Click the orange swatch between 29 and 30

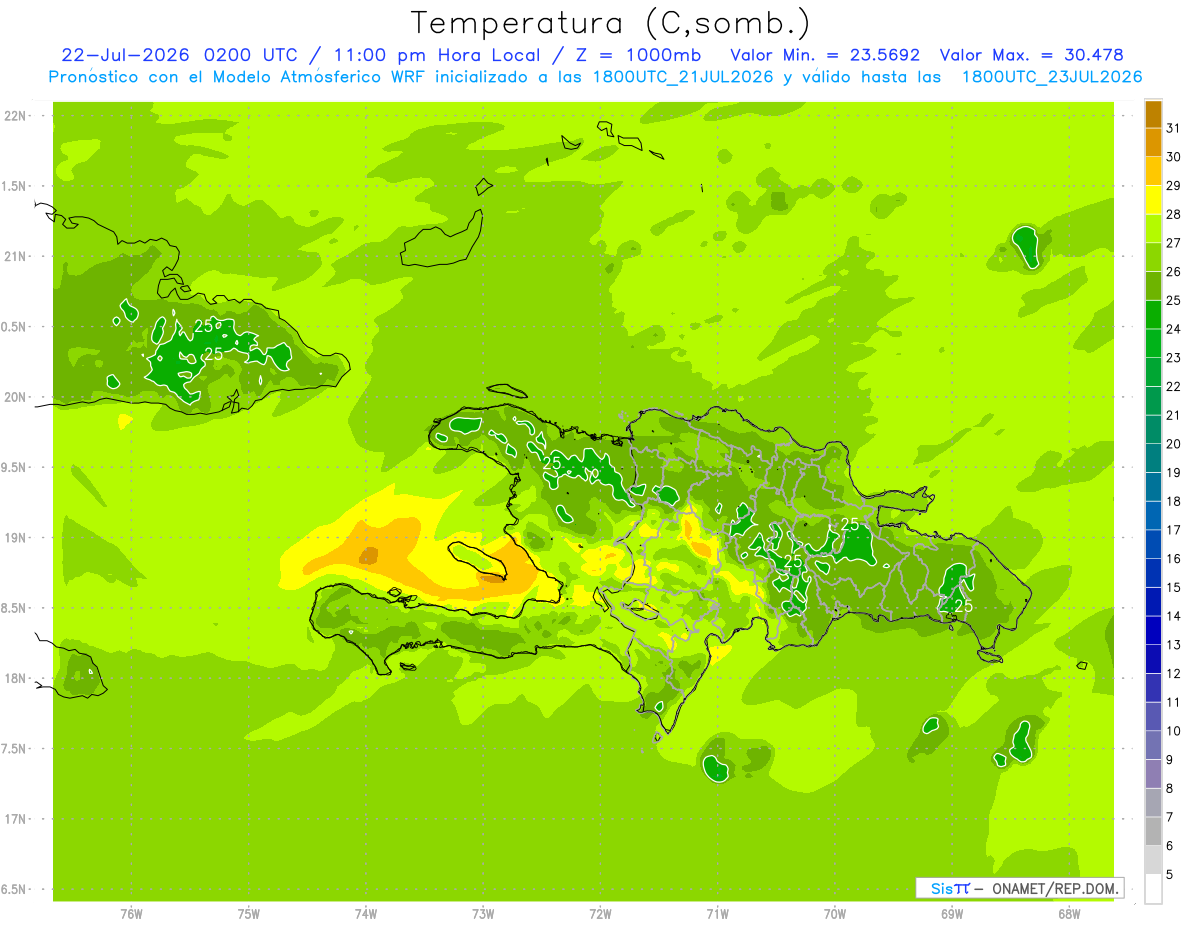point(1153,171)
